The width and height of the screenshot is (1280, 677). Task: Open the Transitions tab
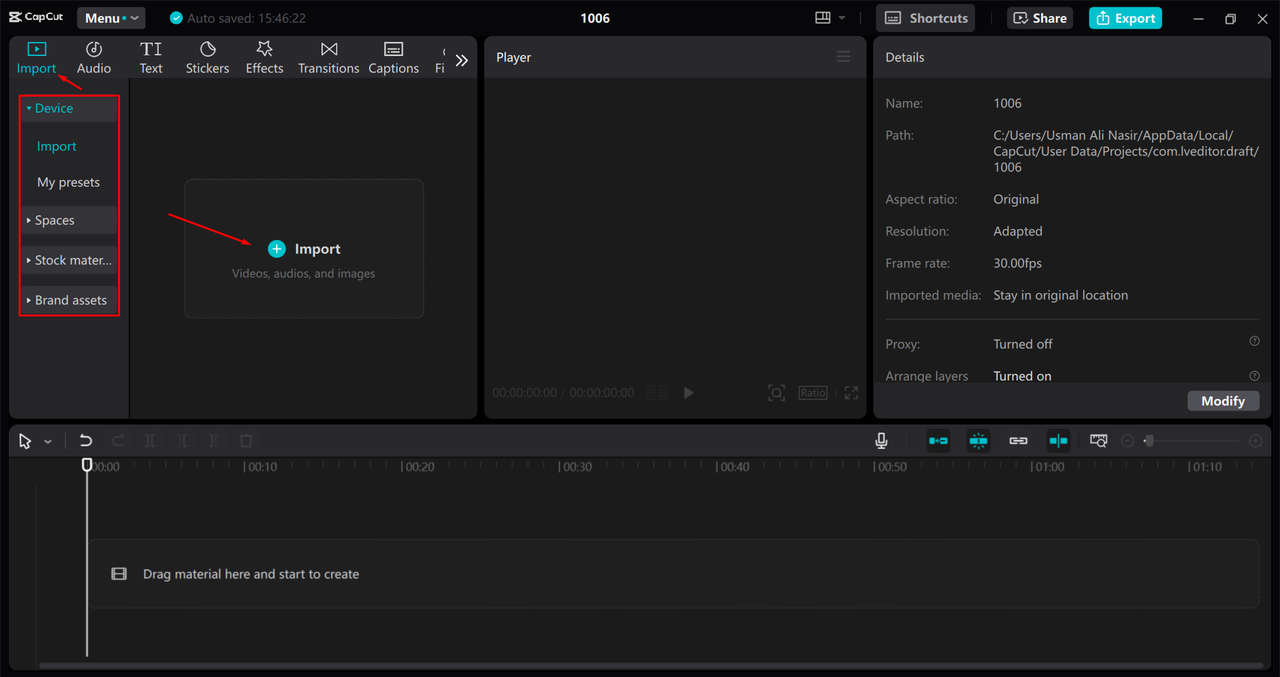(328, 58)
